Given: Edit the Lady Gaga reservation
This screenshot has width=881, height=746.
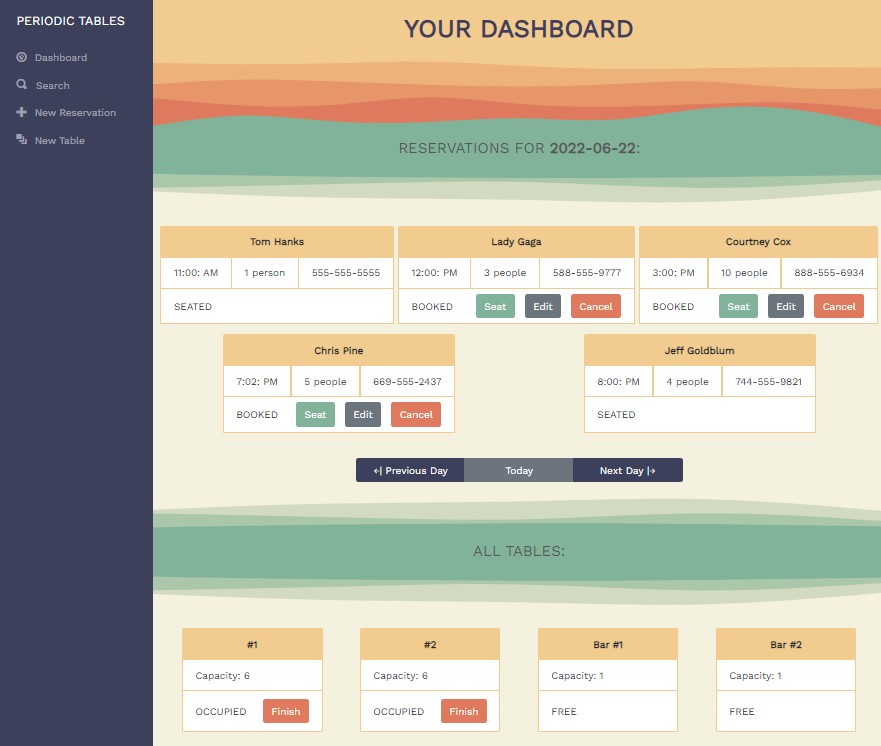Looking at the screenshot, I should [x=543, y=306].
